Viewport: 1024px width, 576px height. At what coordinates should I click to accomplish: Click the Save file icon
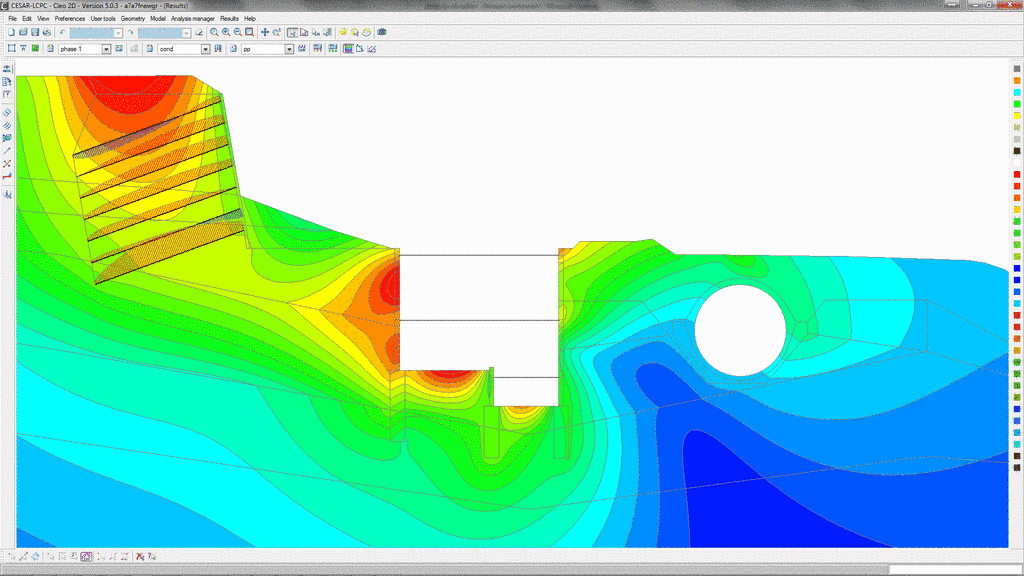(35, 33)
